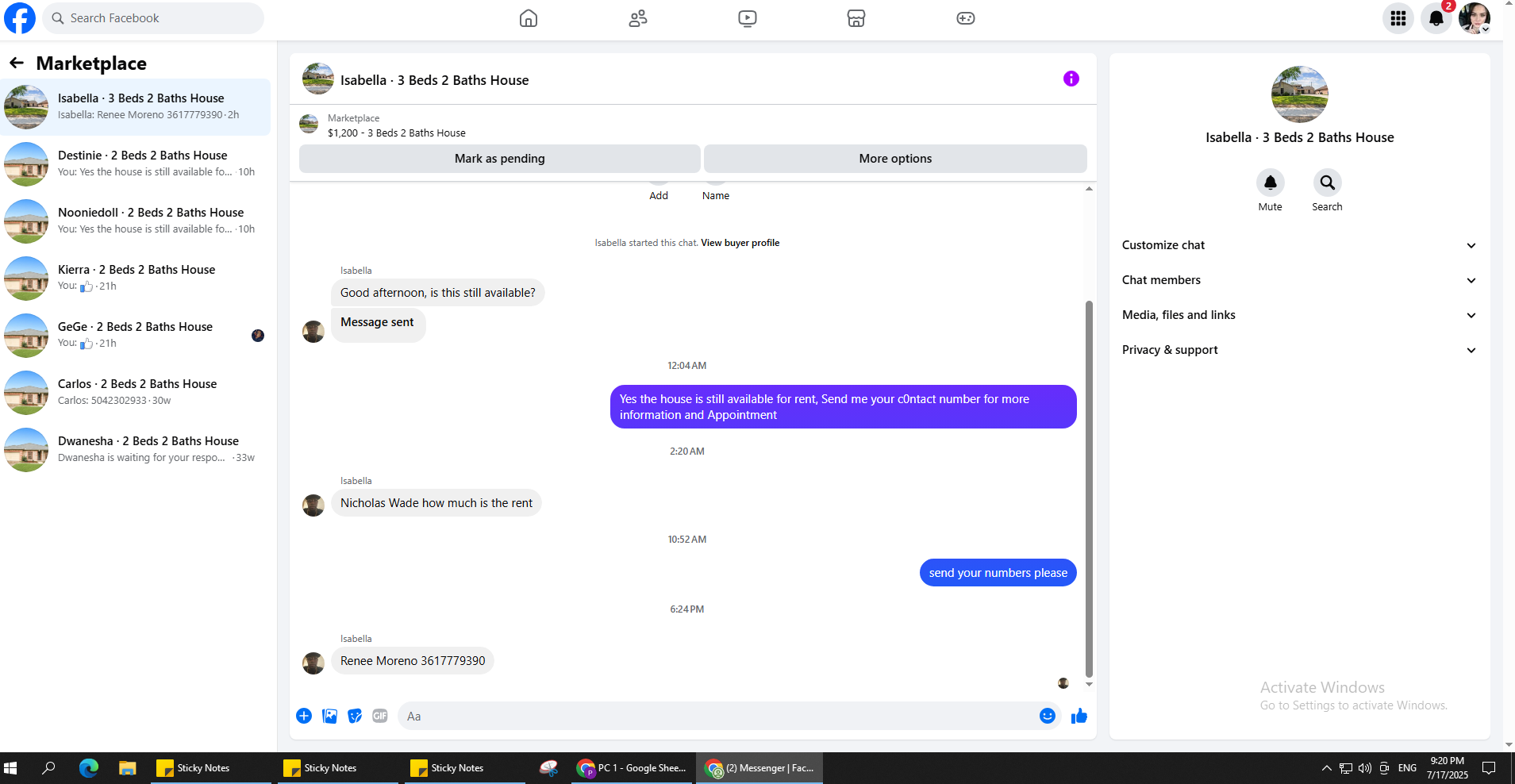Screen dimensions: 1515x784
Task: Open the Home feed icon
Action: (x=529, y=18)
